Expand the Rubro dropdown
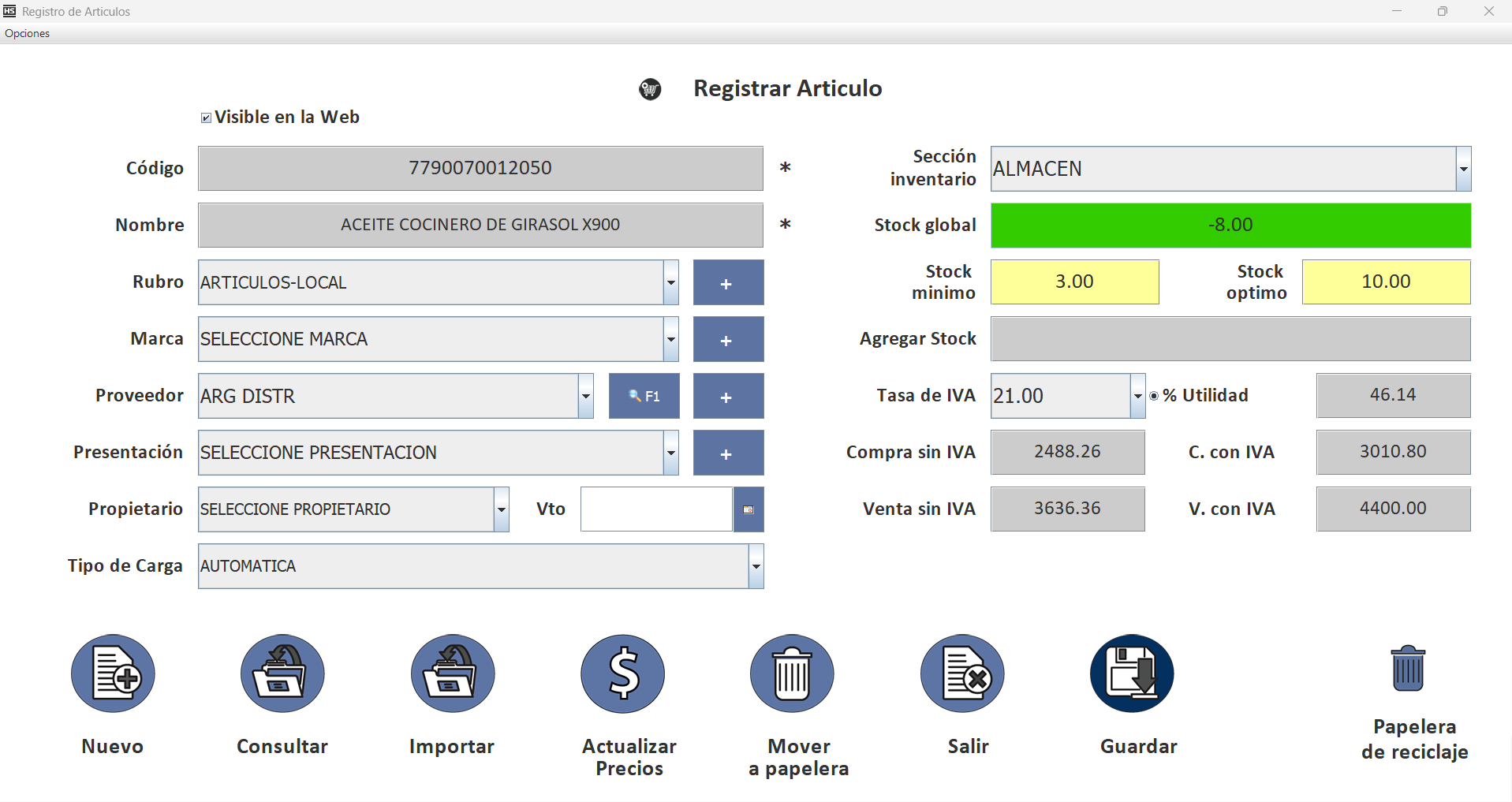This screenshot has height=802, width=1512. click(x=670, y=282)
